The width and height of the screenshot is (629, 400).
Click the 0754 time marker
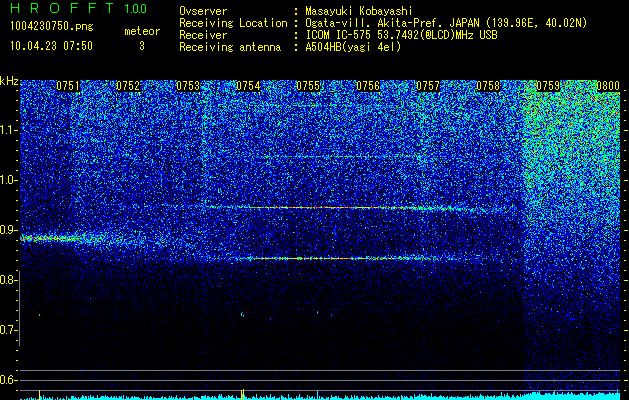coord(248,86)
